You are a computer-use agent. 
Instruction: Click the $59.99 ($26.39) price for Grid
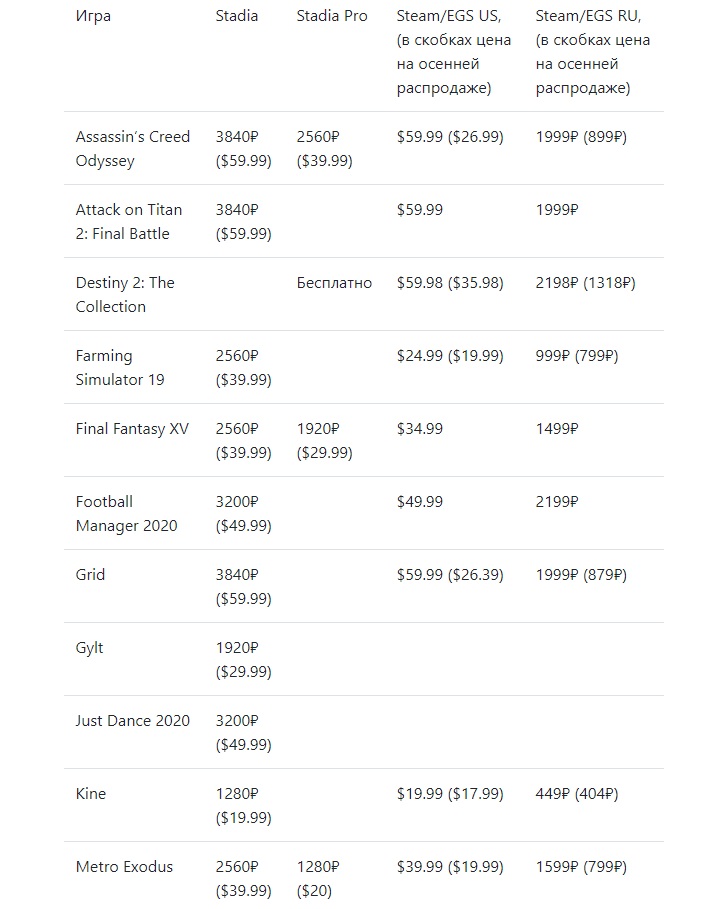click(x=450, y=575)
